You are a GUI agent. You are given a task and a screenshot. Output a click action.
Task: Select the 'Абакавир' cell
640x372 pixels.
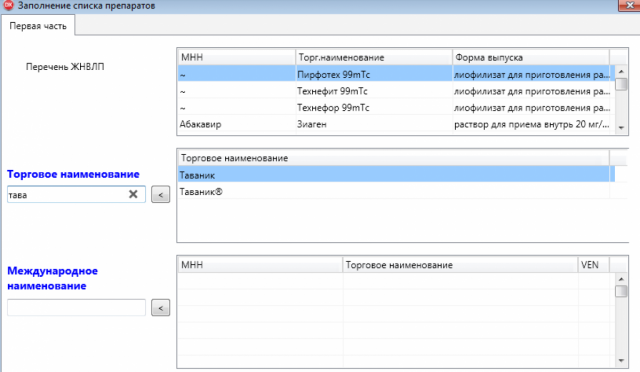coord(236,124)
